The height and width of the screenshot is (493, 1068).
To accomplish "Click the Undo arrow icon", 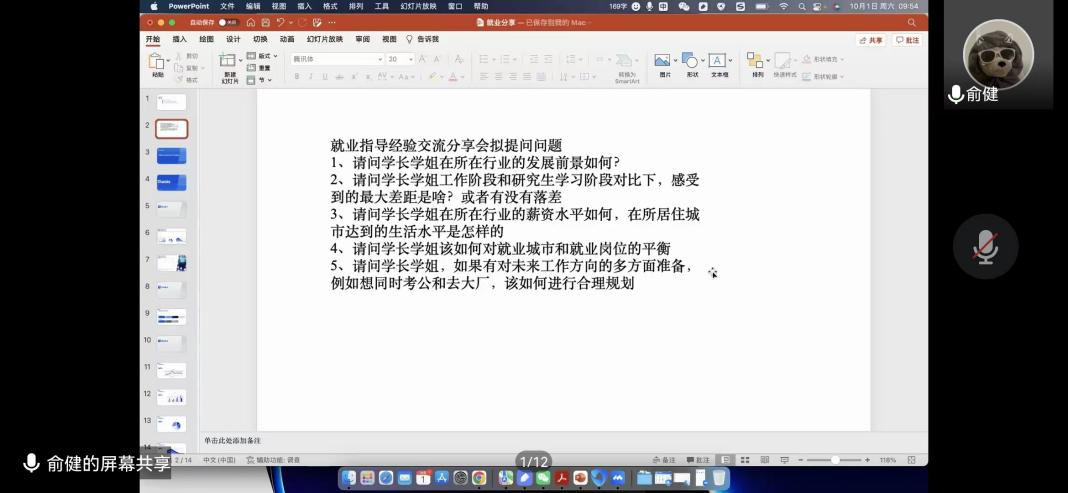I will pos(281,22).
